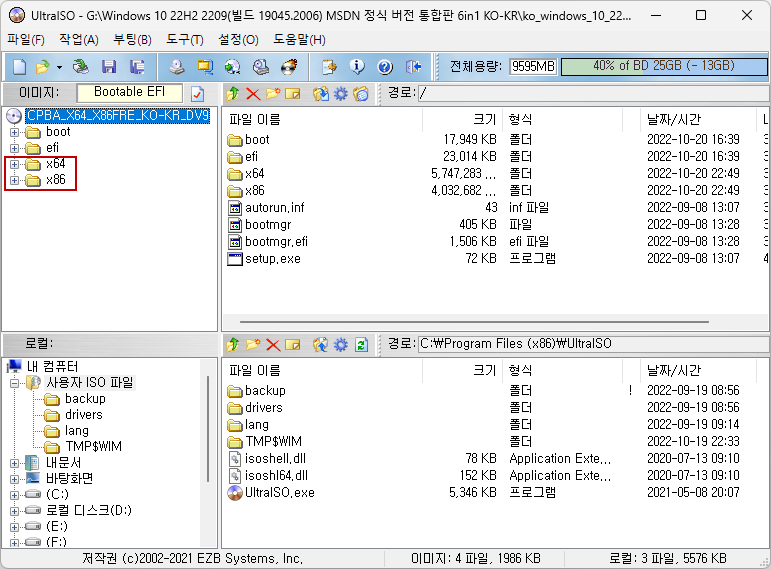Click the Exit door icon
This screenshot has height=569, width=771.
pos(414,67)
